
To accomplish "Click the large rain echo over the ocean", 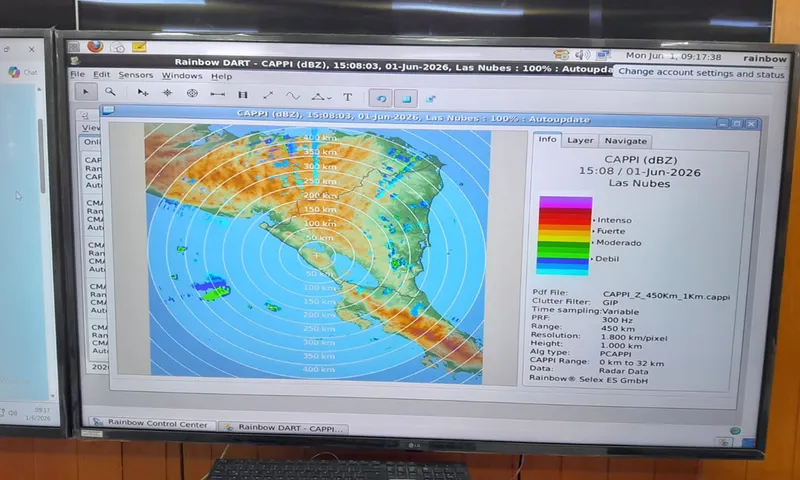I will [x=212, y=288].
